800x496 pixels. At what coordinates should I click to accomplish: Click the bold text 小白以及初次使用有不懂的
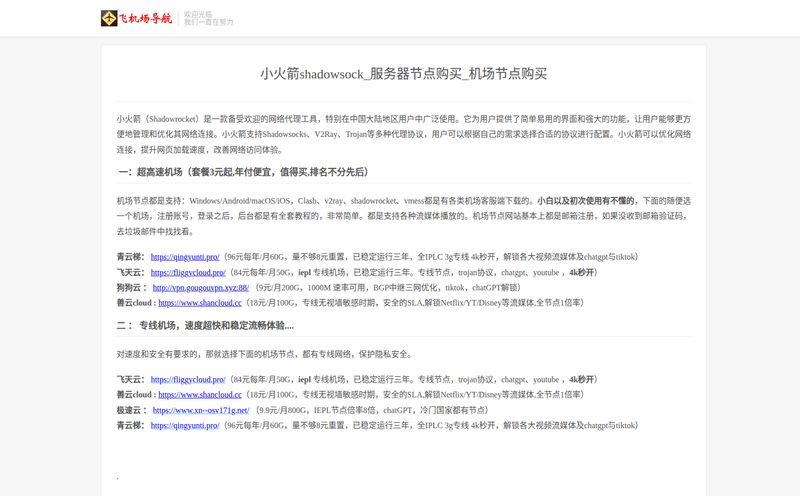(x=586, y=201)
